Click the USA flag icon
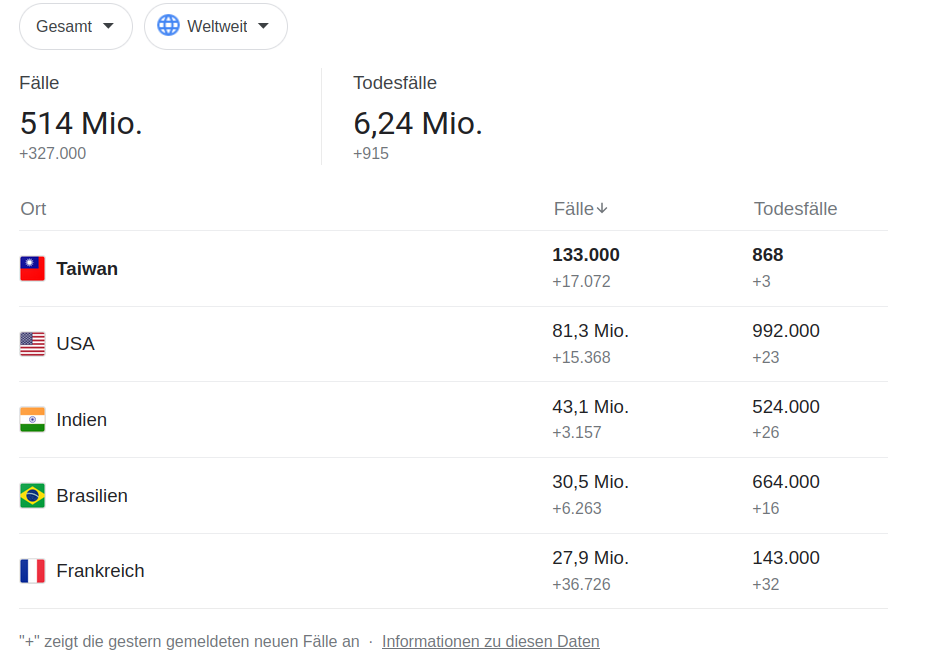932x659 pixels. pos(32,344)
